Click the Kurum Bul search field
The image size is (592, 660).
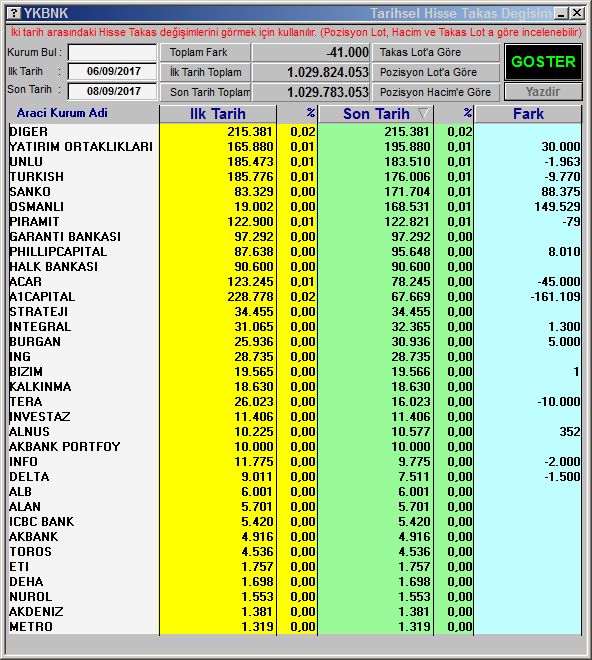click(x=112, y=53)
